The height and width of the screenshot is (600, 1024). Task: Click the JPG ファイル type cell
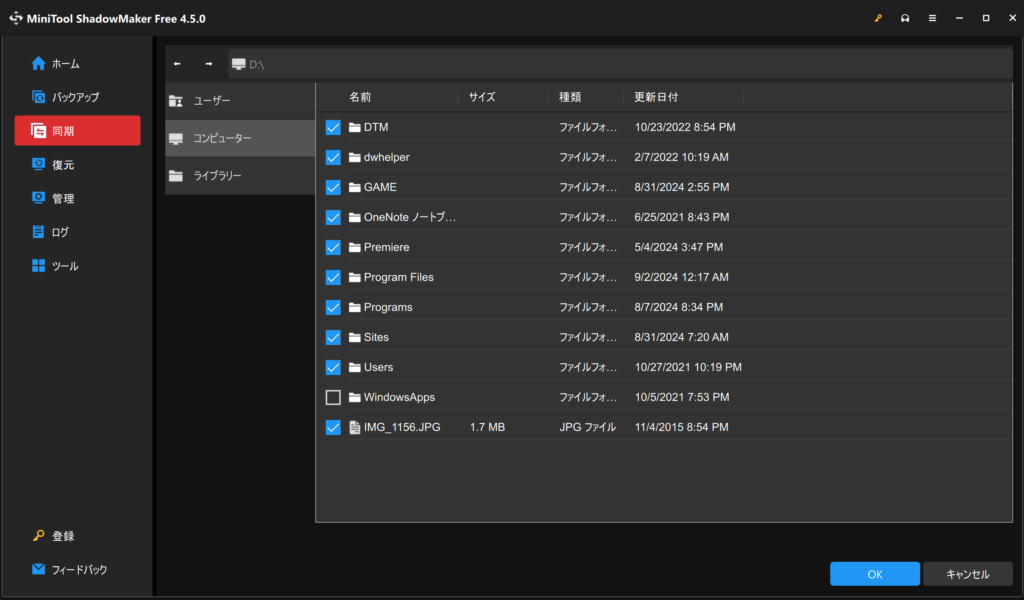(x=587, y=427)
